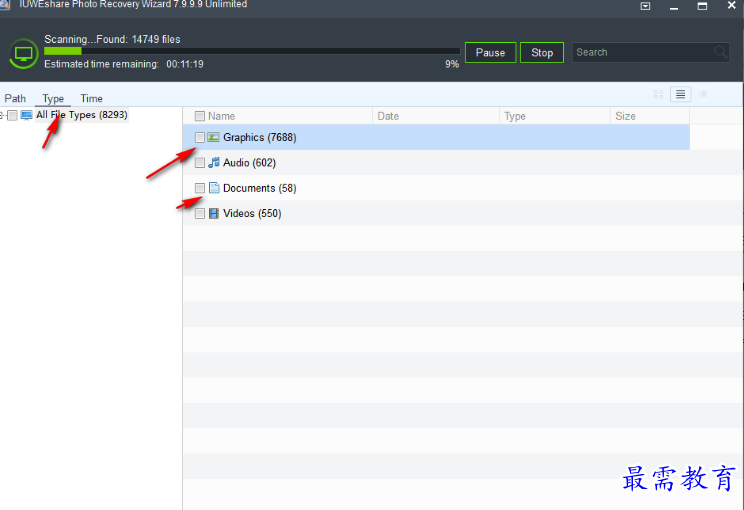Click the Documents page icon
The height and width of the screenshot is (510, 744).
click(214, 188)
